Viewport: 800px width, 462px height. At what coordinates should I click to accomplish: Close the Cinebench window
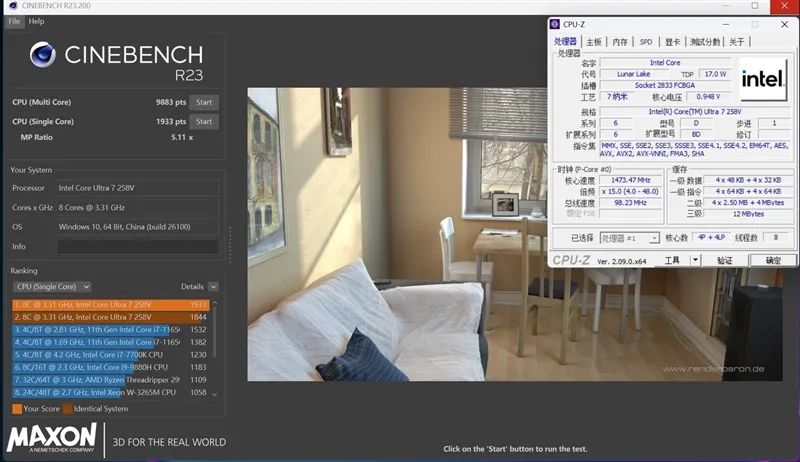pyautogui.click(x=784, y=6)
